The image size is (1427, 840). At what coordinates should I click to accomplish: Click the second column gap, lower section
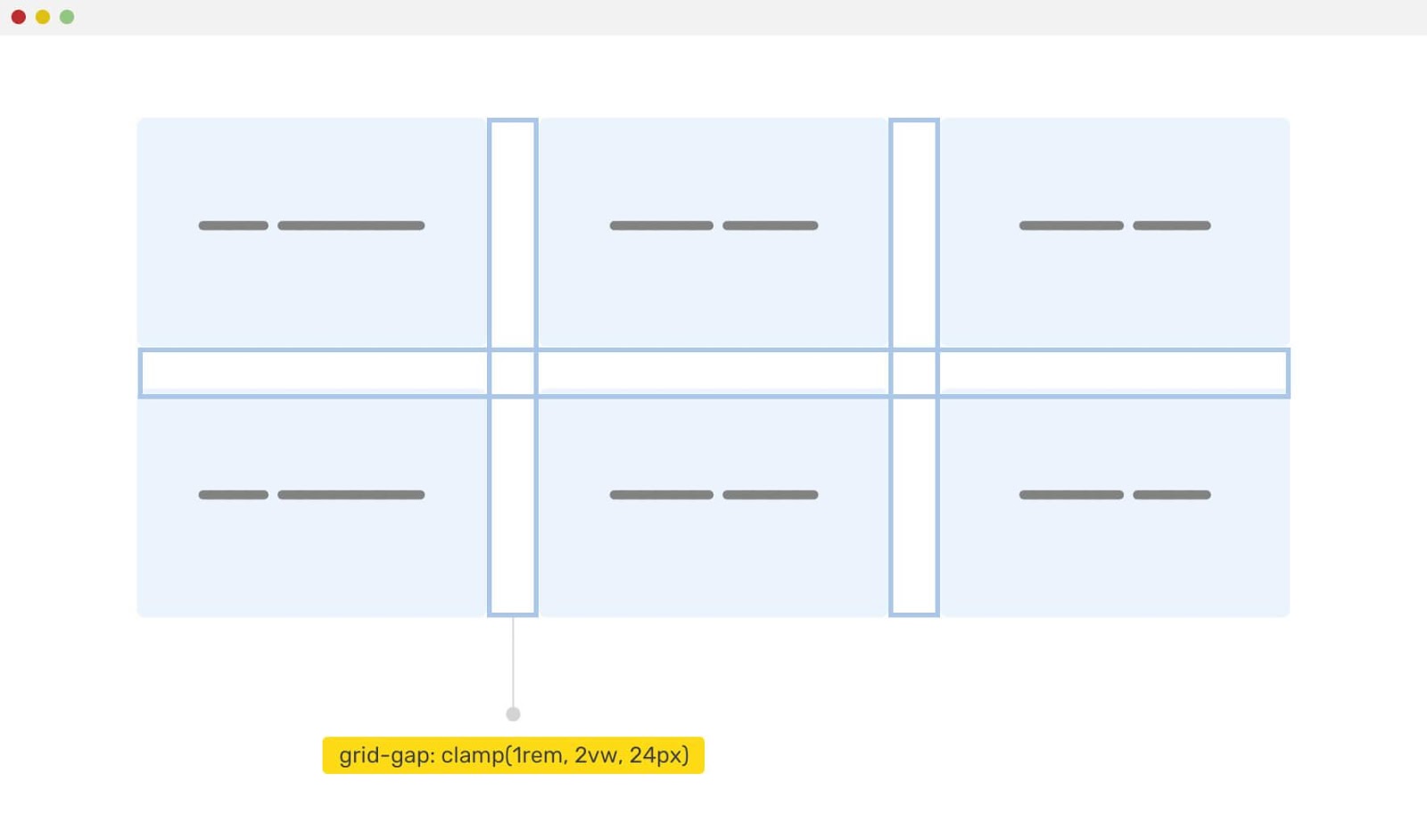pyautogui.click(x=914, y=505)
